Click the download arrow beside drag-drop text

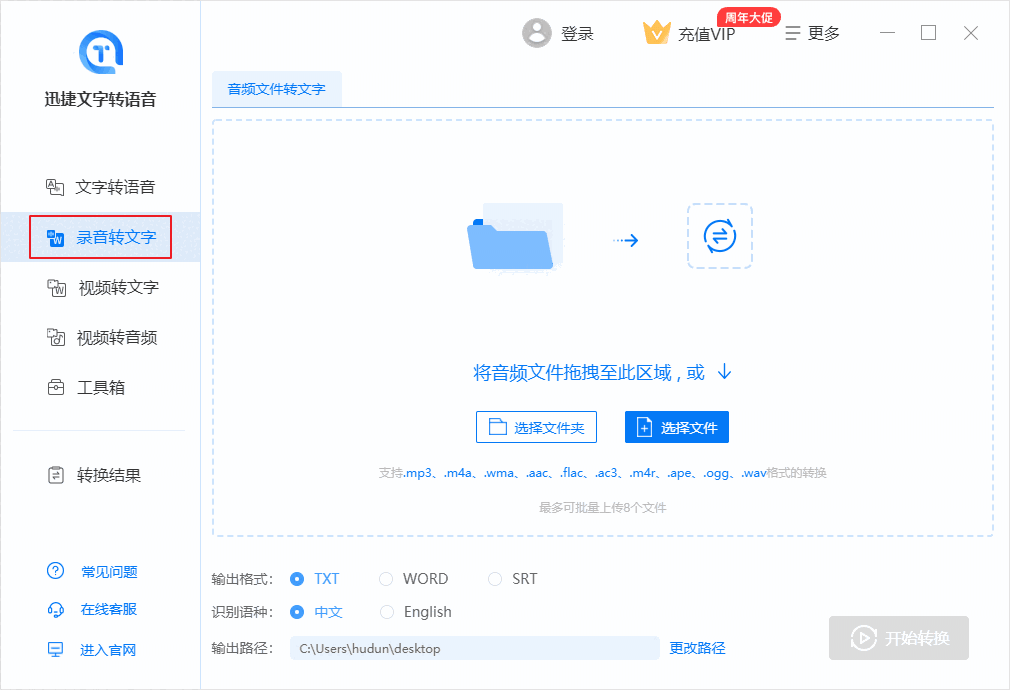(722, 370)
